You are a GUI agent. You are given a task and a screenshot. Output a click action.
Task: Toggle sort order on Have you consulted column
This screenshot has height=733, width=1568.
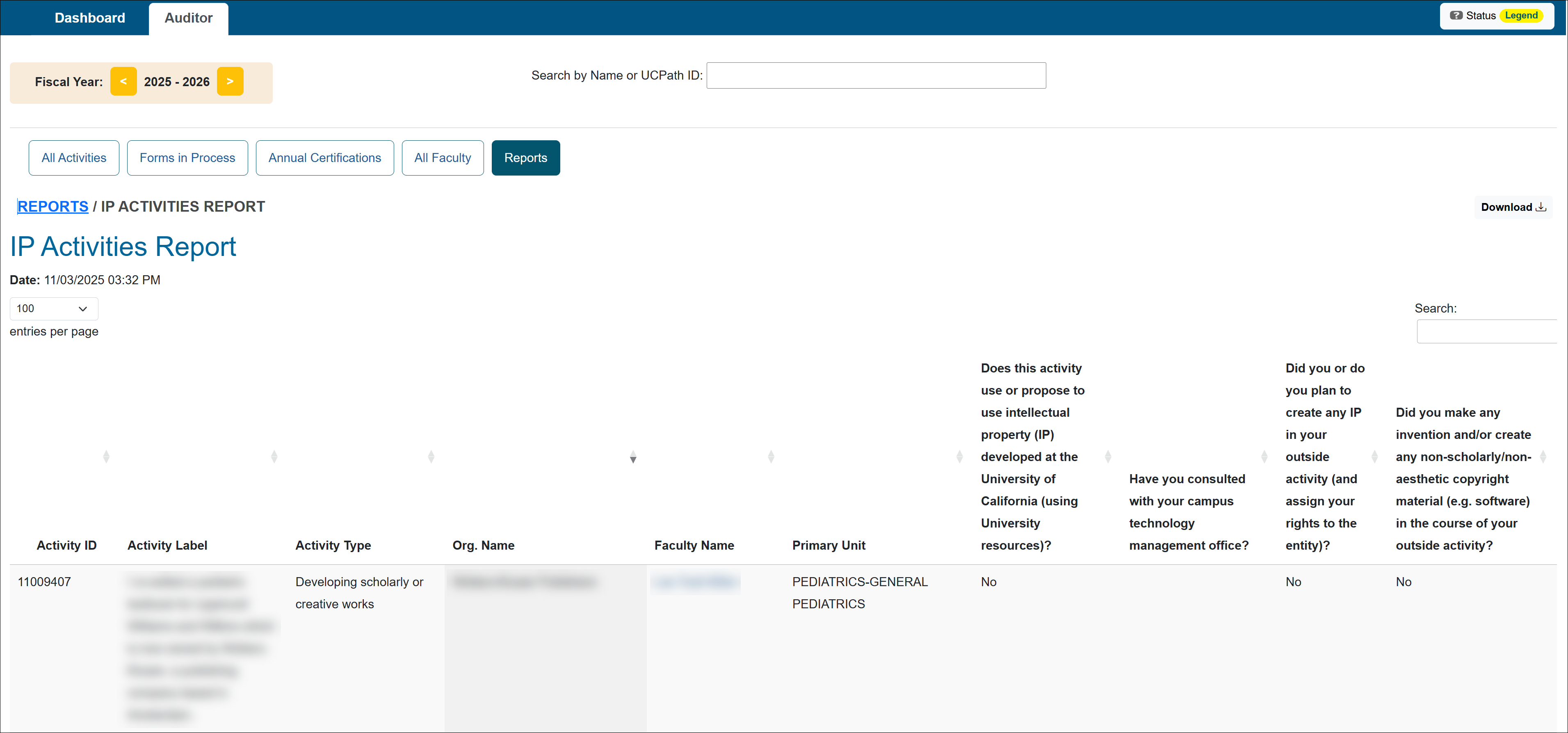click(x=1264, y=456)
